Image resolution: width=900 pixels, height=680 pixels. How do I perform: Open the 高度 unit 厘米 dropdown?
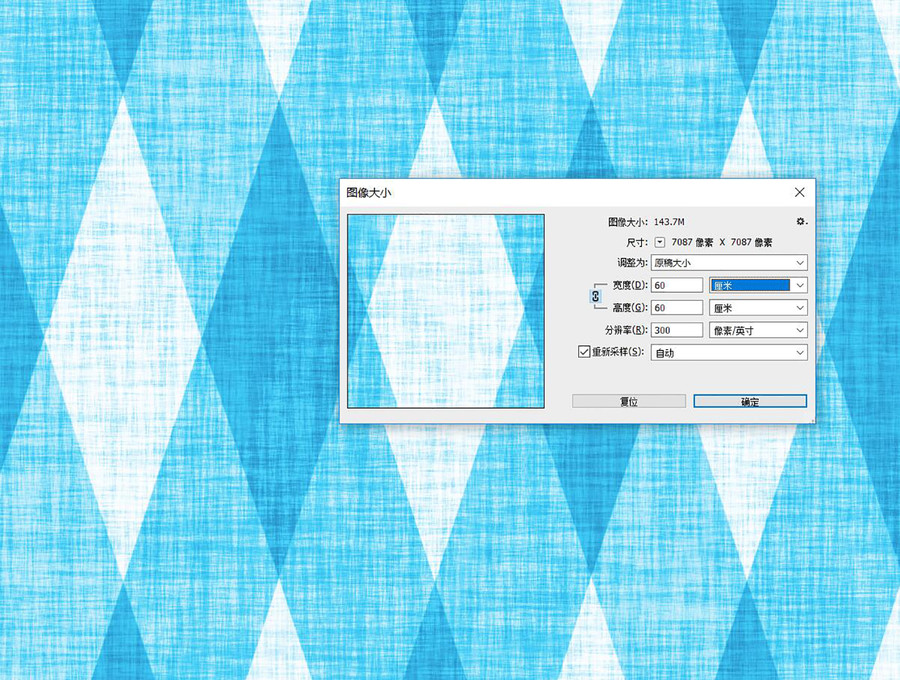pyautogui.click(x=758, y=308)
